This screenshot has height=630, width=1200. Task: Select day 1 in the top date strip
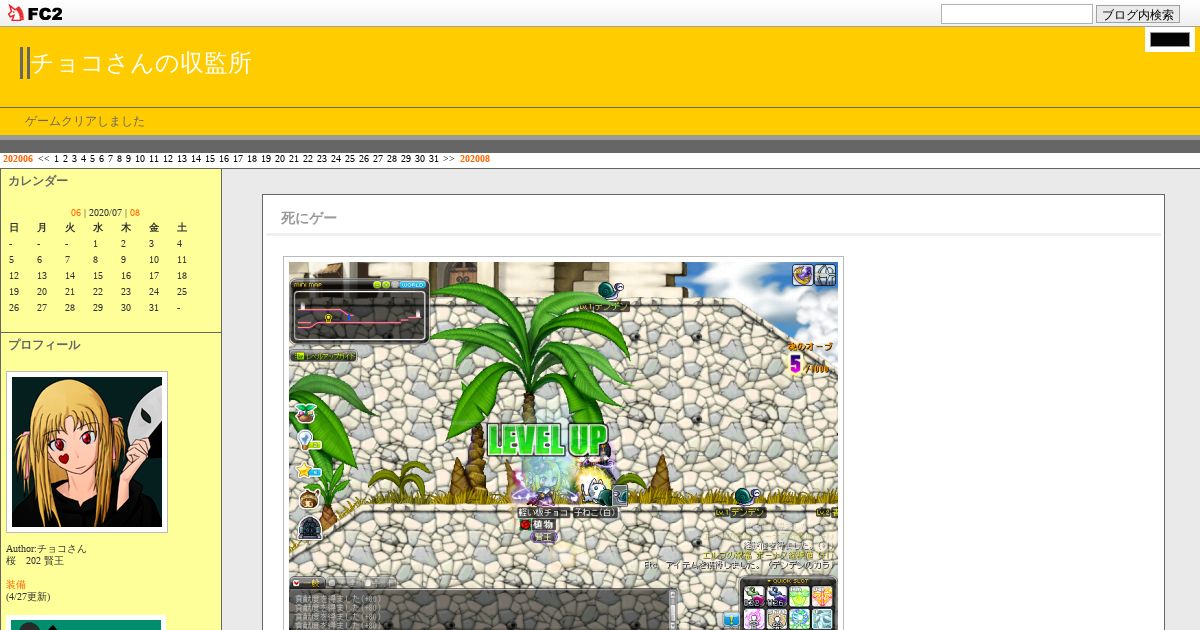point(57,159)
